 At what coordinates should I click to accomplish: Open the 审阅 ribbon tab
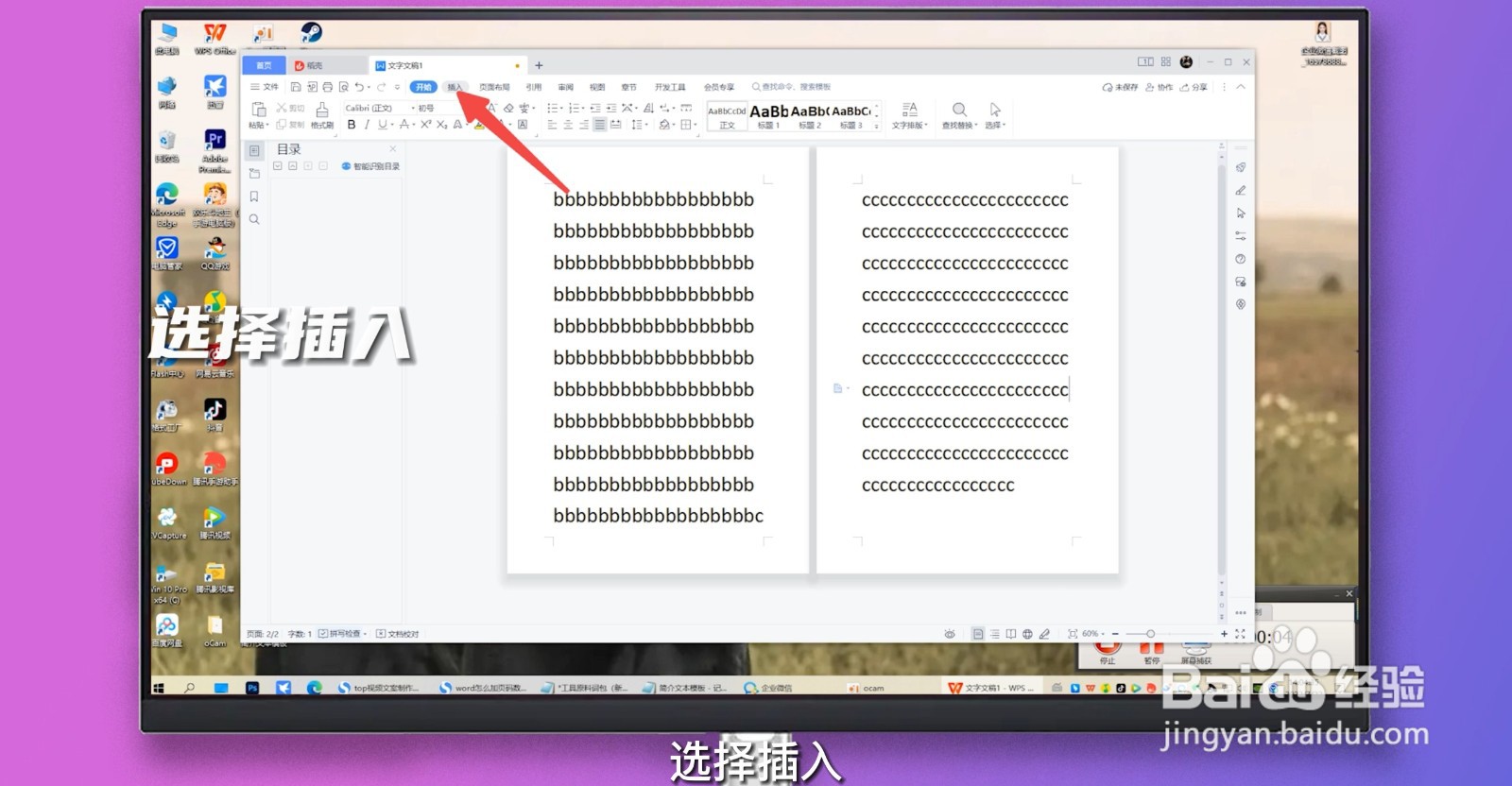566,87
